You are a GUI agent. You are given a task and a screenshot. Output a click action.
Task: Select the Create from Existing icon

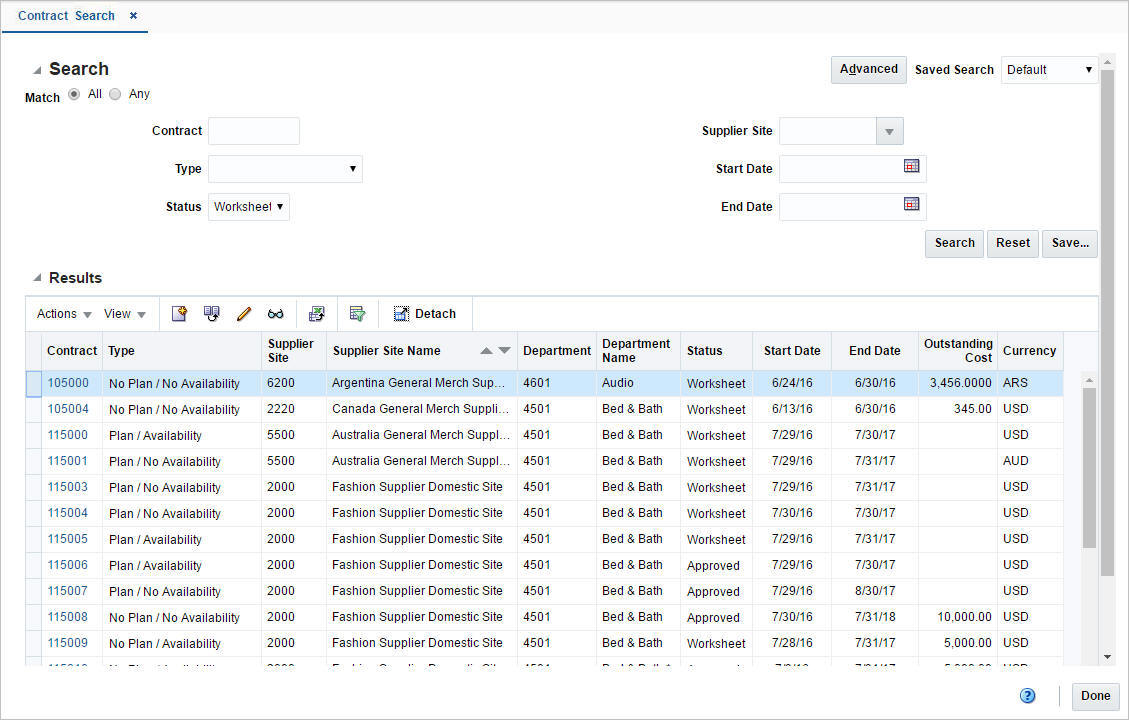click(x=211, y=313)
